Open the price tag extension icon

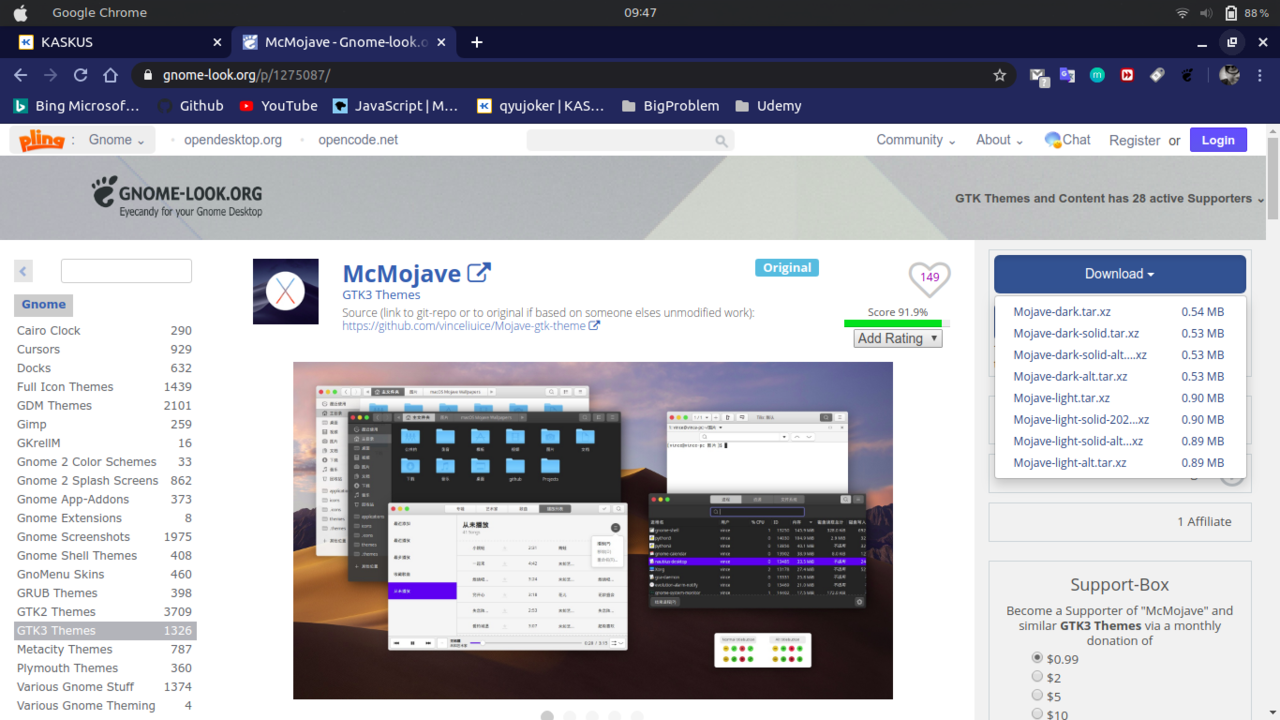tap(1157, 75)
